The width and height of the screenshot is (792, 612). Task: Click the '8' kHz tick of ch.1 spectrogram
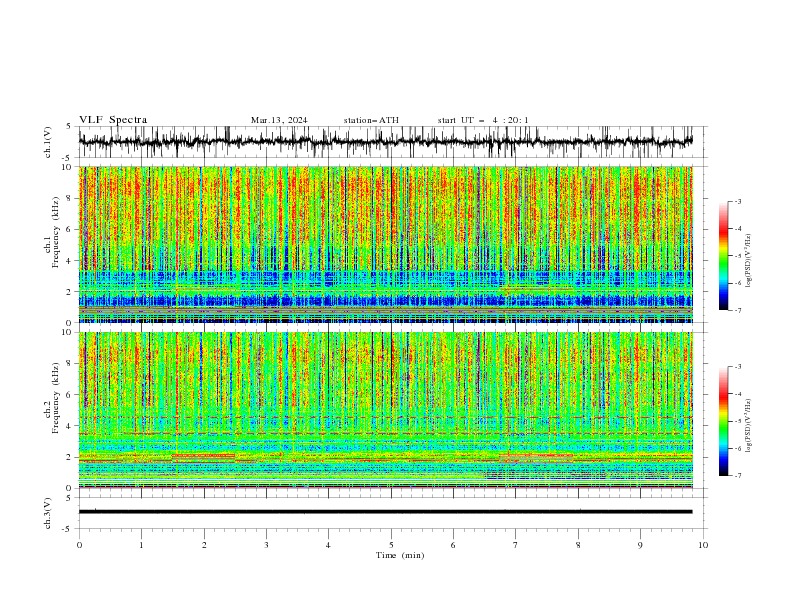[71, 198]
